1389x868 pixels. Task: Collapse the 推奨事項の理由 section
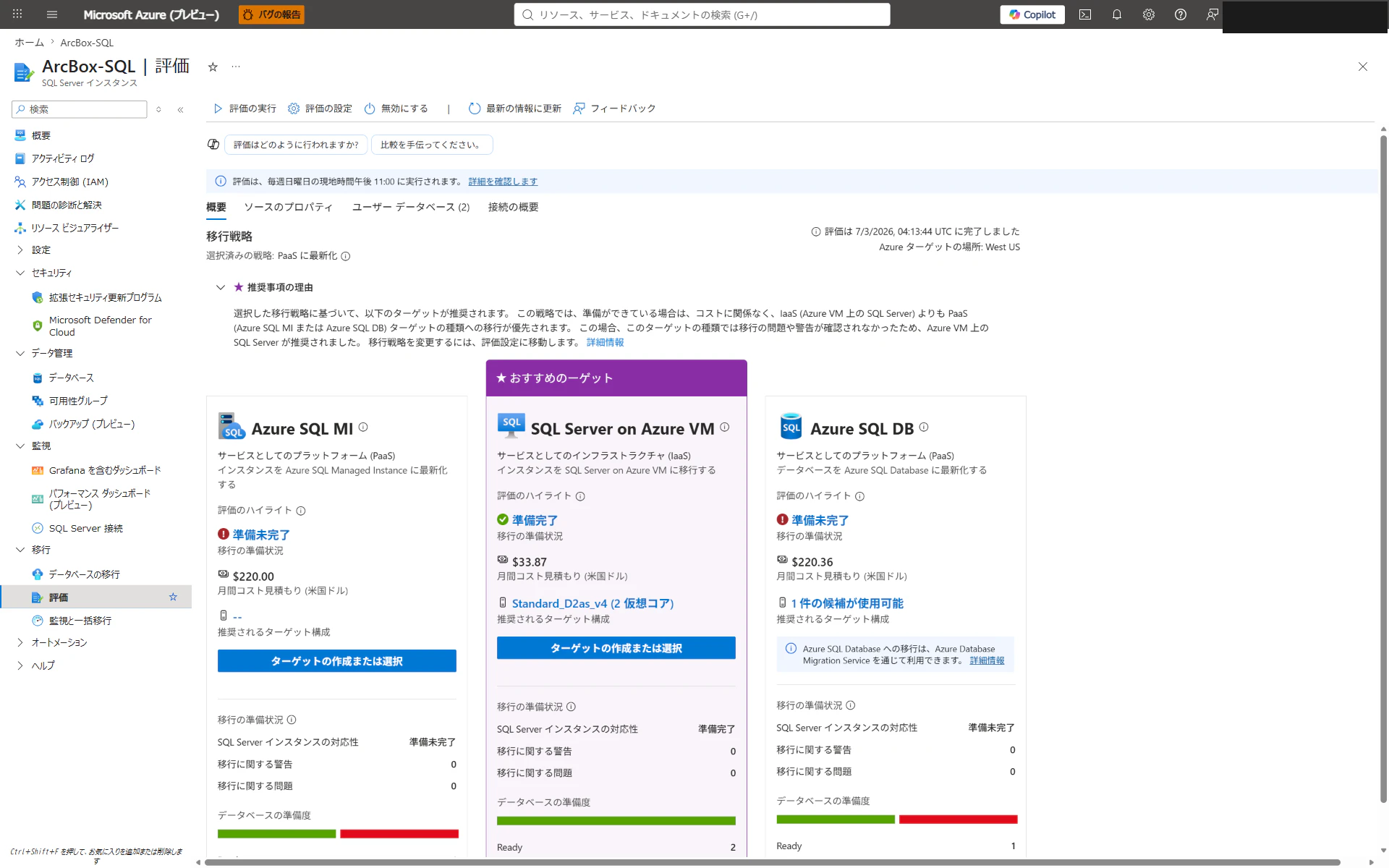point(221,287)
